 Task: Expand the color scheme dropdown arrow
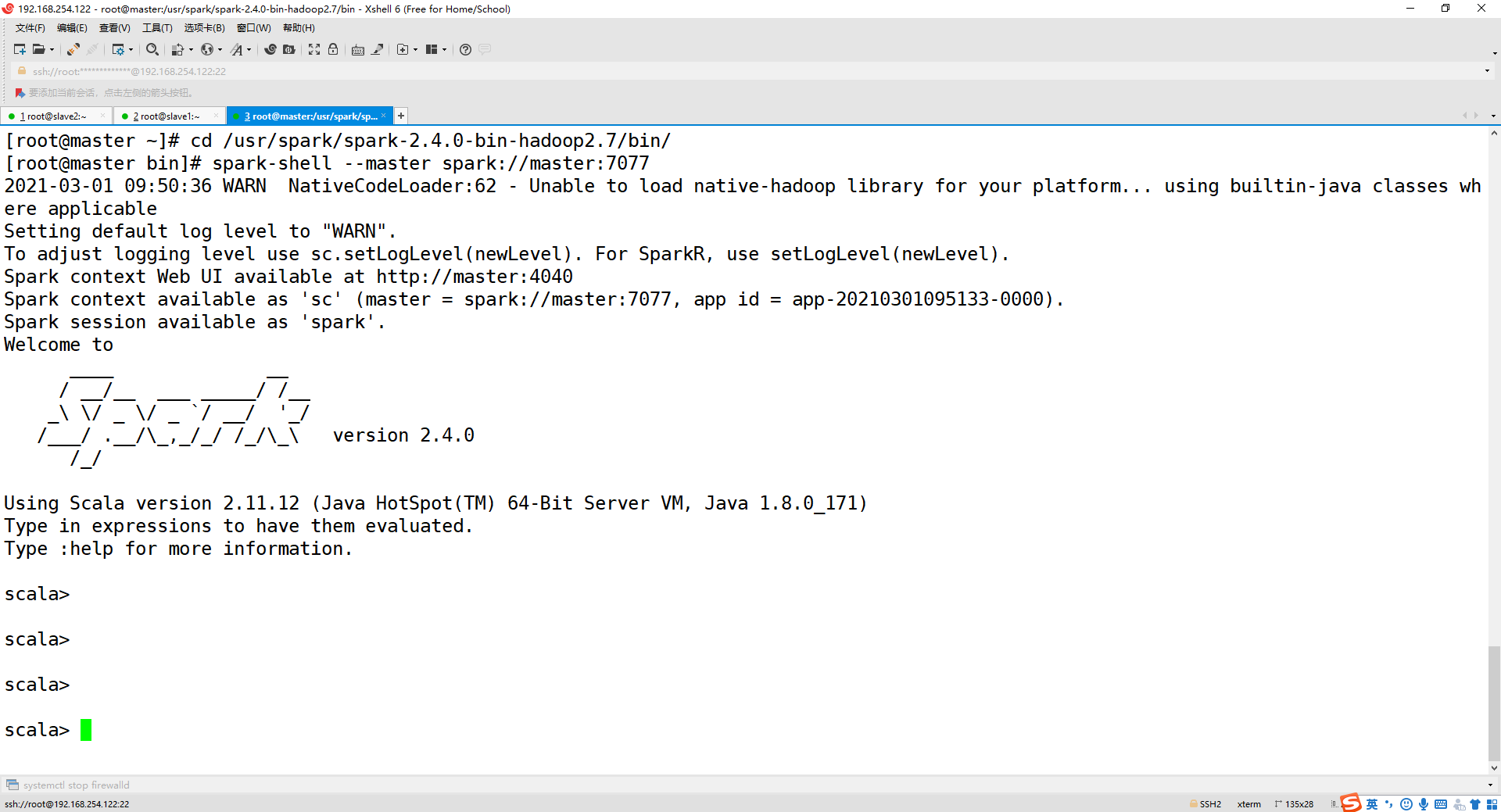click(x=191, y=49)
